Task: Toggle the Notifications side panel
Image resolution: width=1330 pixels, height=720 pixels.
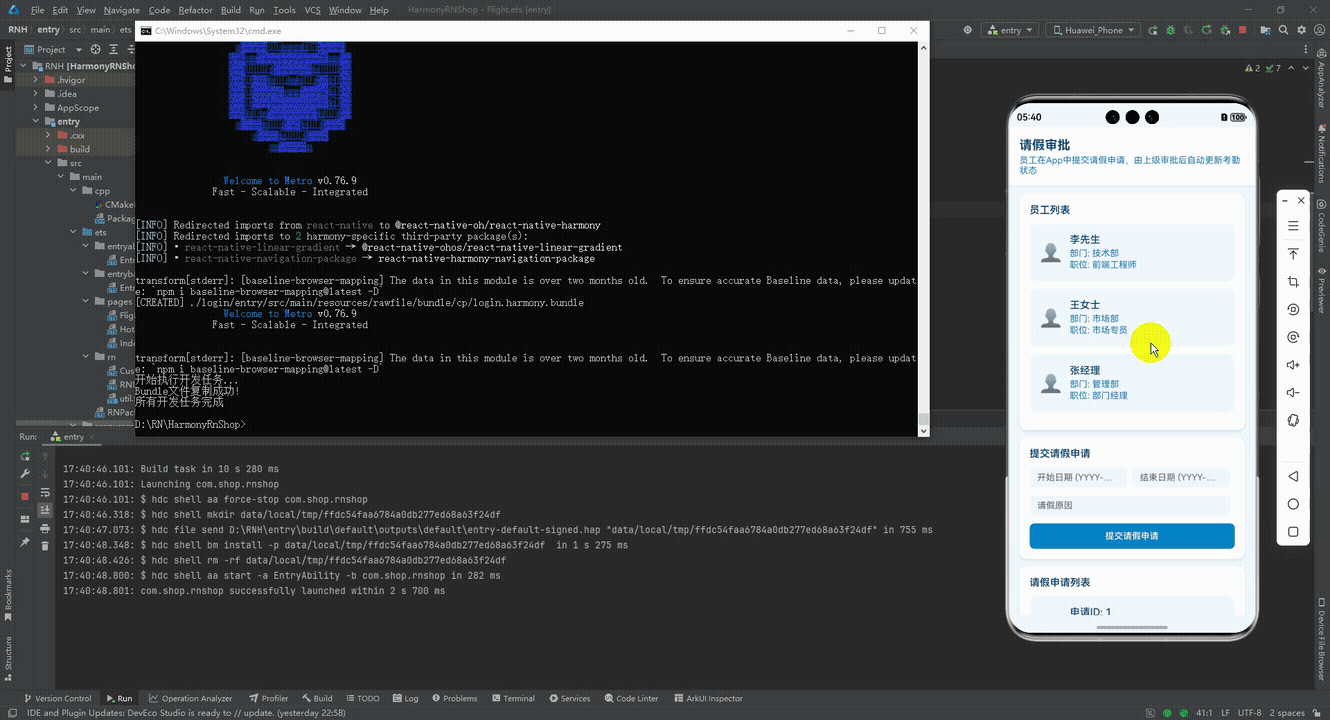Action: 1321,156
